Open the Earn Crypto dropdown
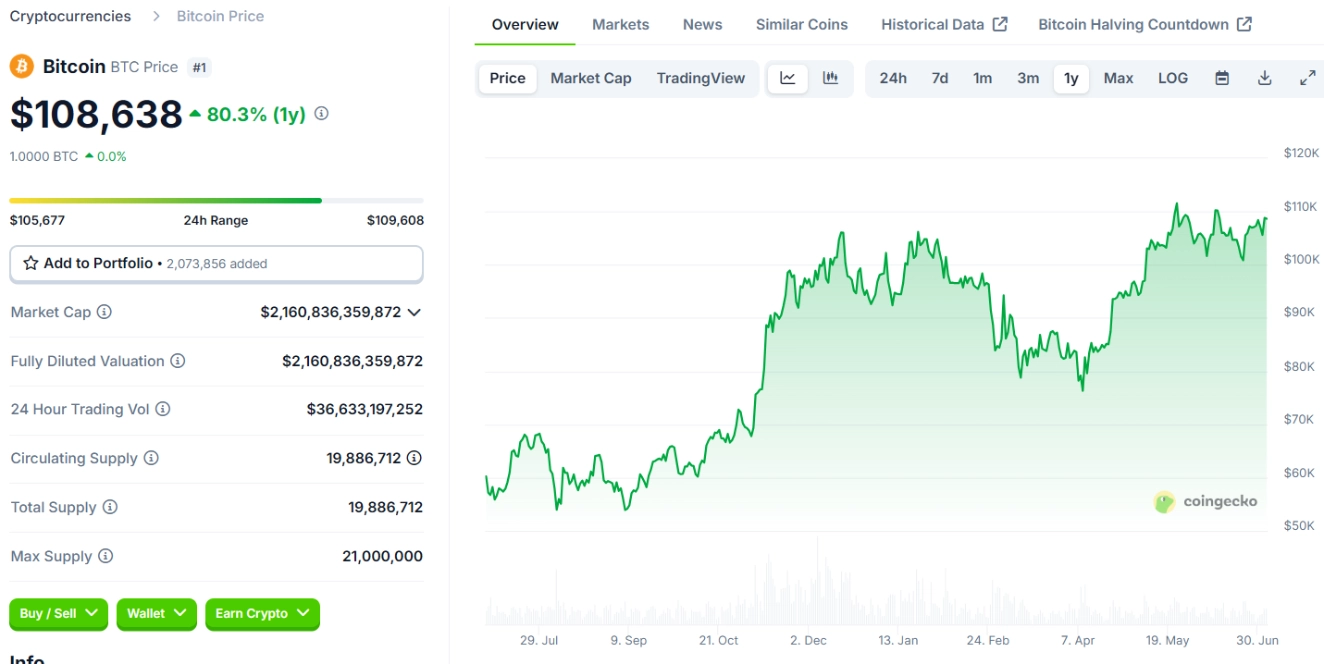1324x664 pixels. (262, 613)
